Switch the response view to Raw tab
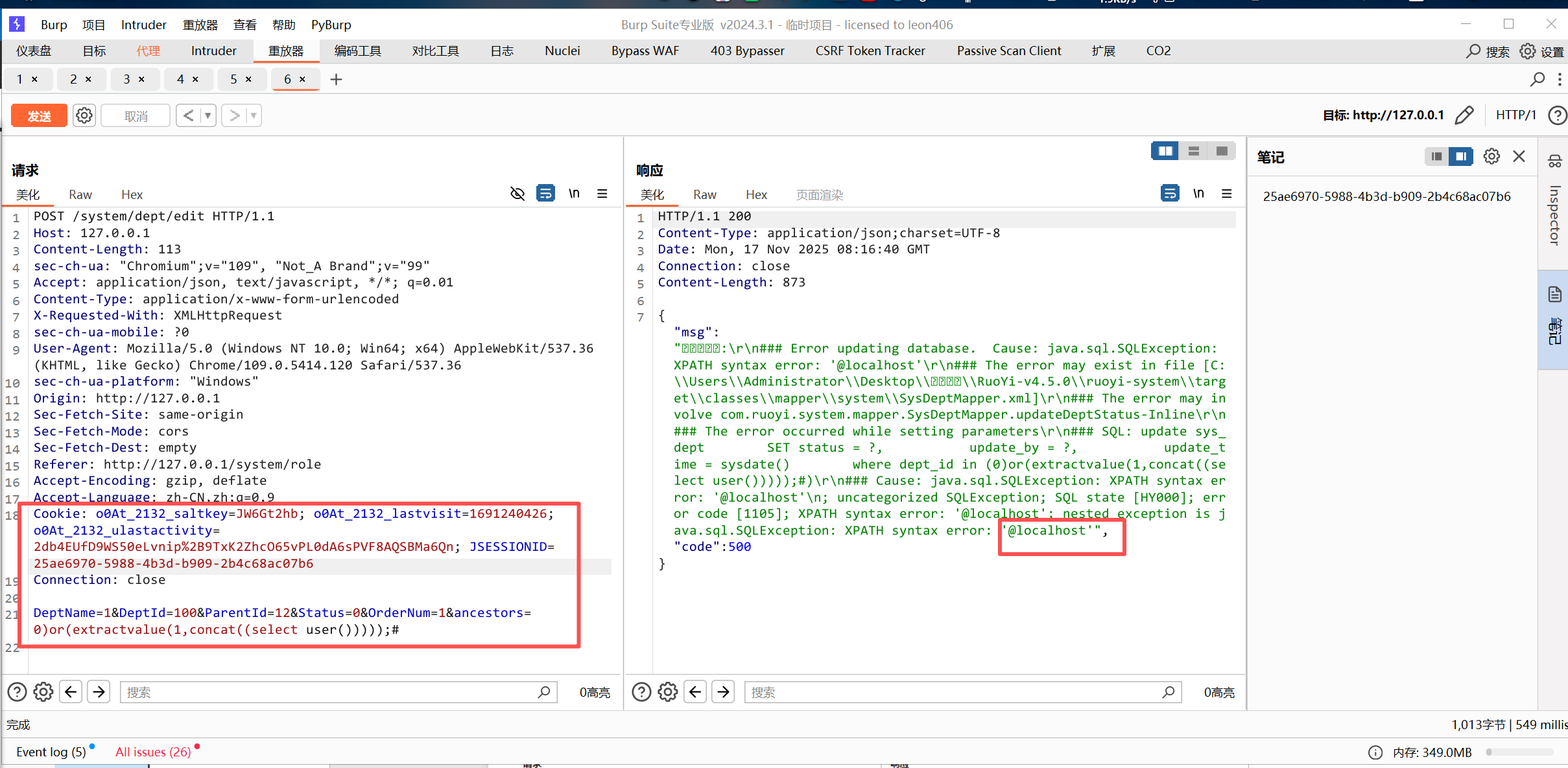This screenshot has width=1568, height=768. 704,194
